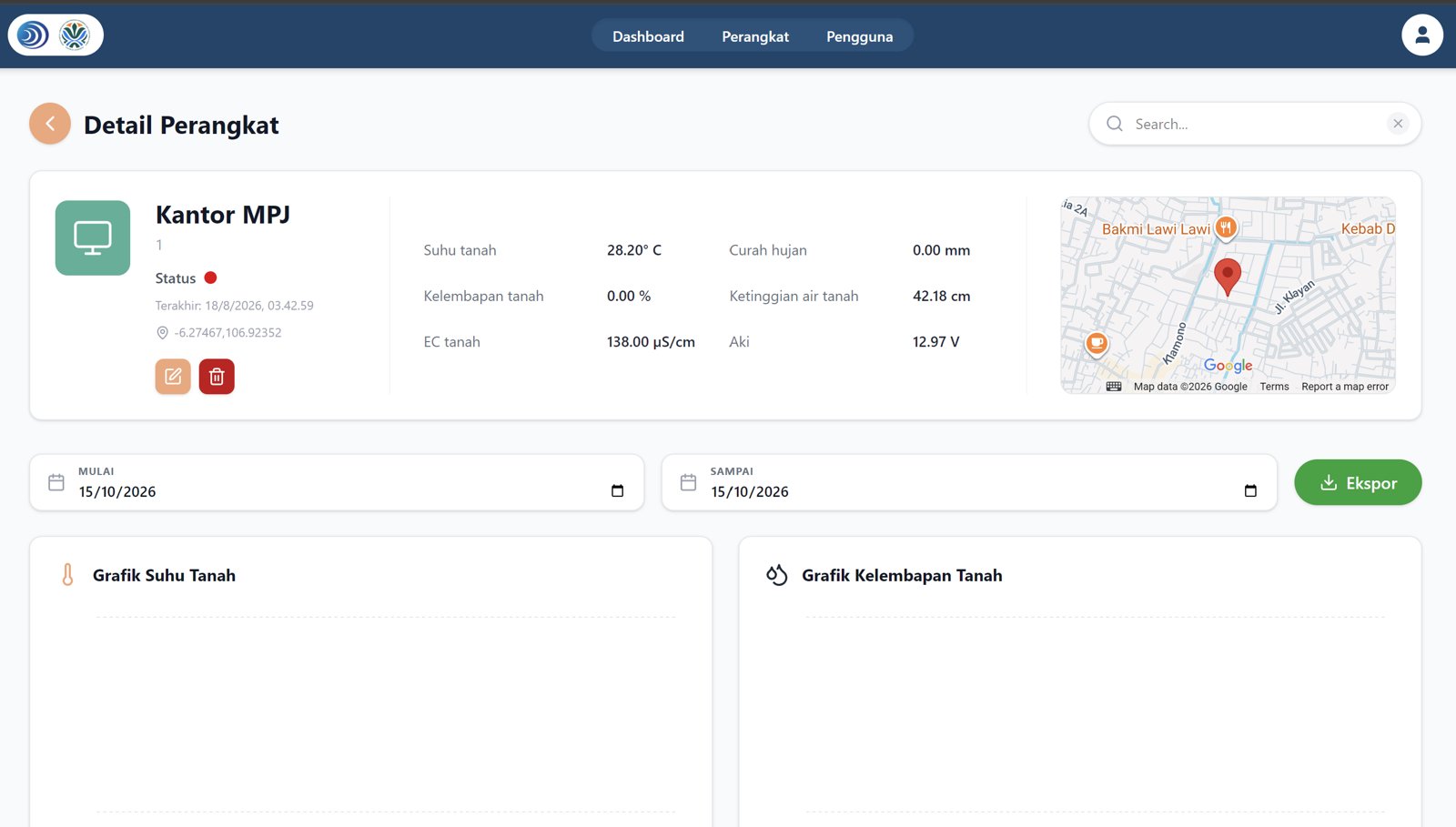Open the Terms link on the map
This screenshot has width=1456, height=827.
(1274, 387)
